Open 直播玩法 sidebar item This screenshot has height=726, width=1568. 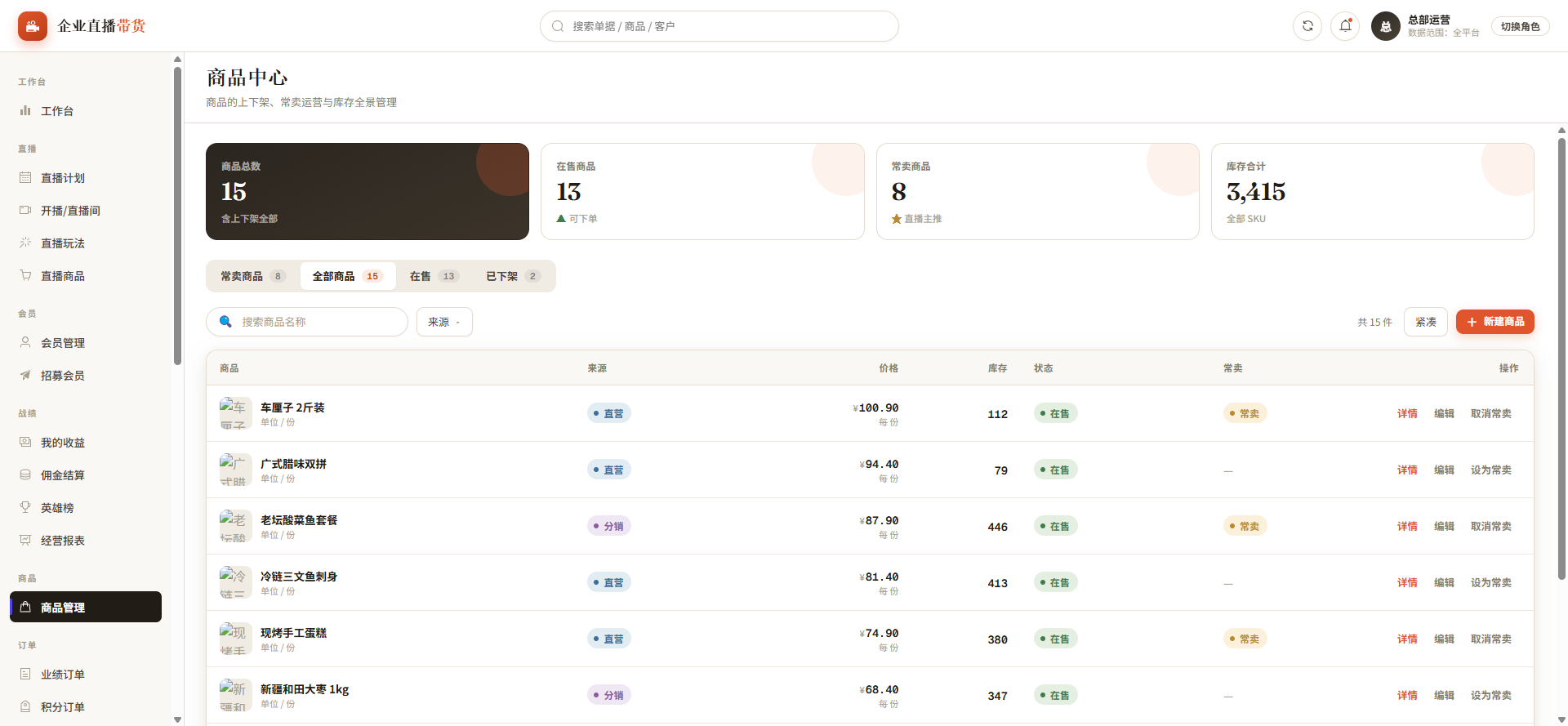86,243
